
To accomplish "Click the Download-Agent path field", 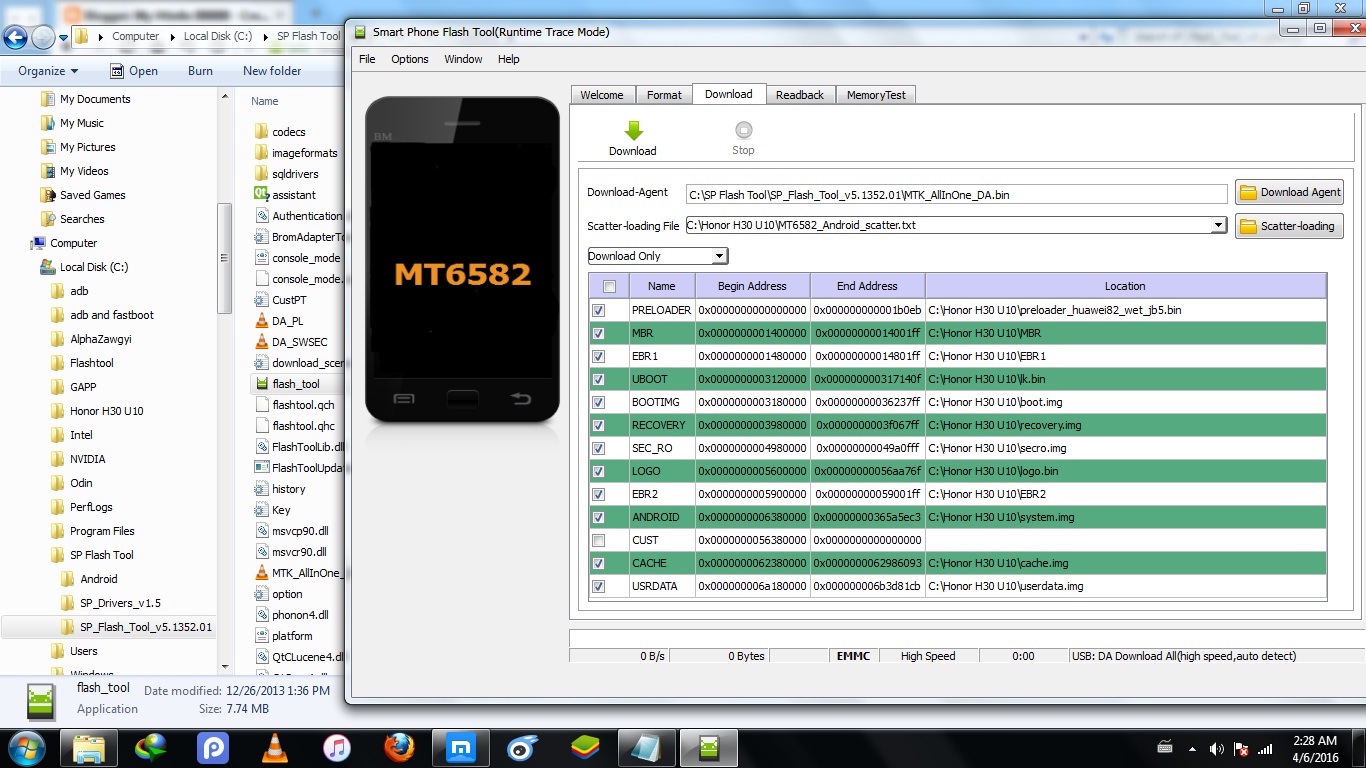I will click(x=956, y=194).
